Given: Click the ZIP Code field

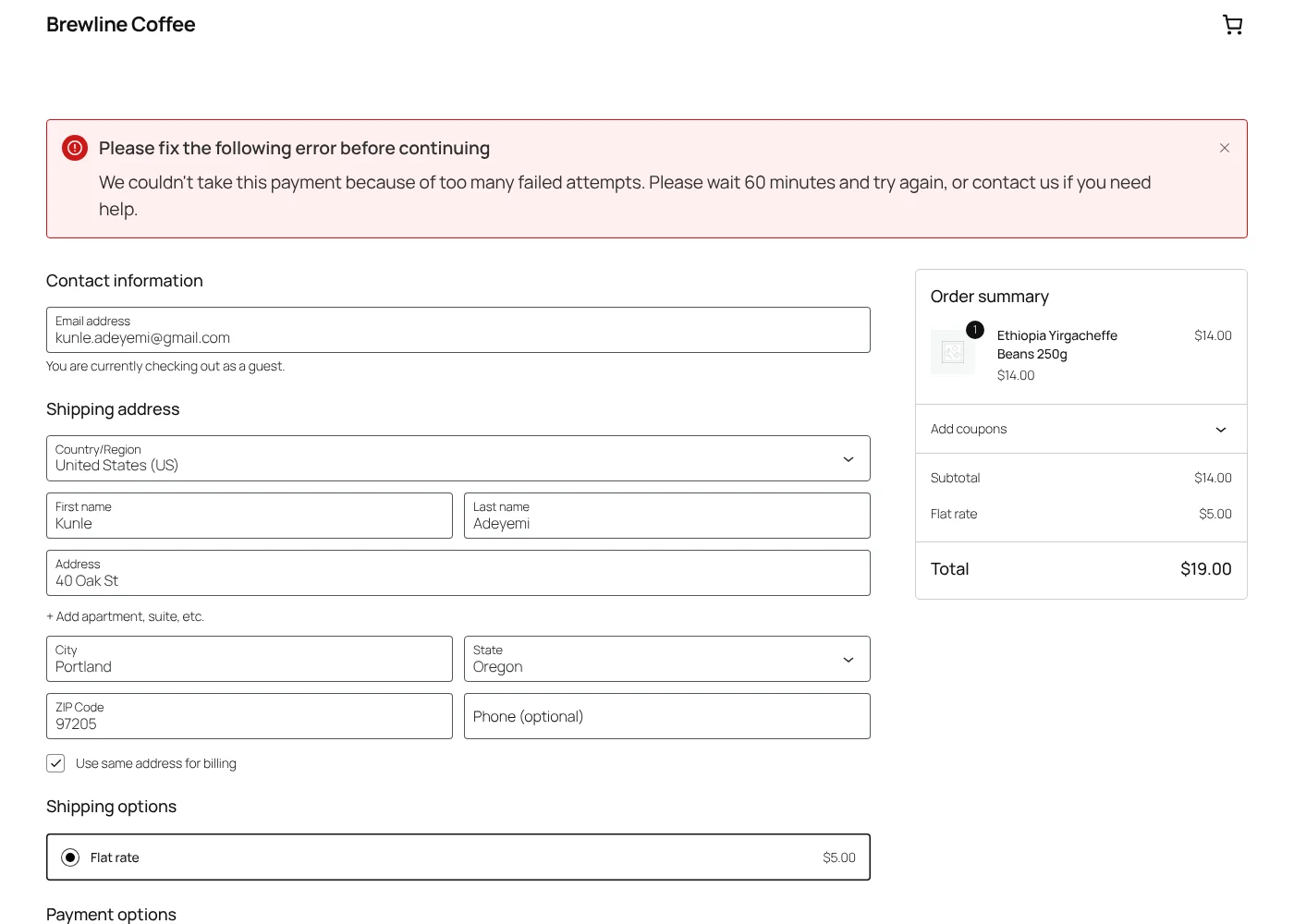Looking at the screenshot, I should click(250, 716).
